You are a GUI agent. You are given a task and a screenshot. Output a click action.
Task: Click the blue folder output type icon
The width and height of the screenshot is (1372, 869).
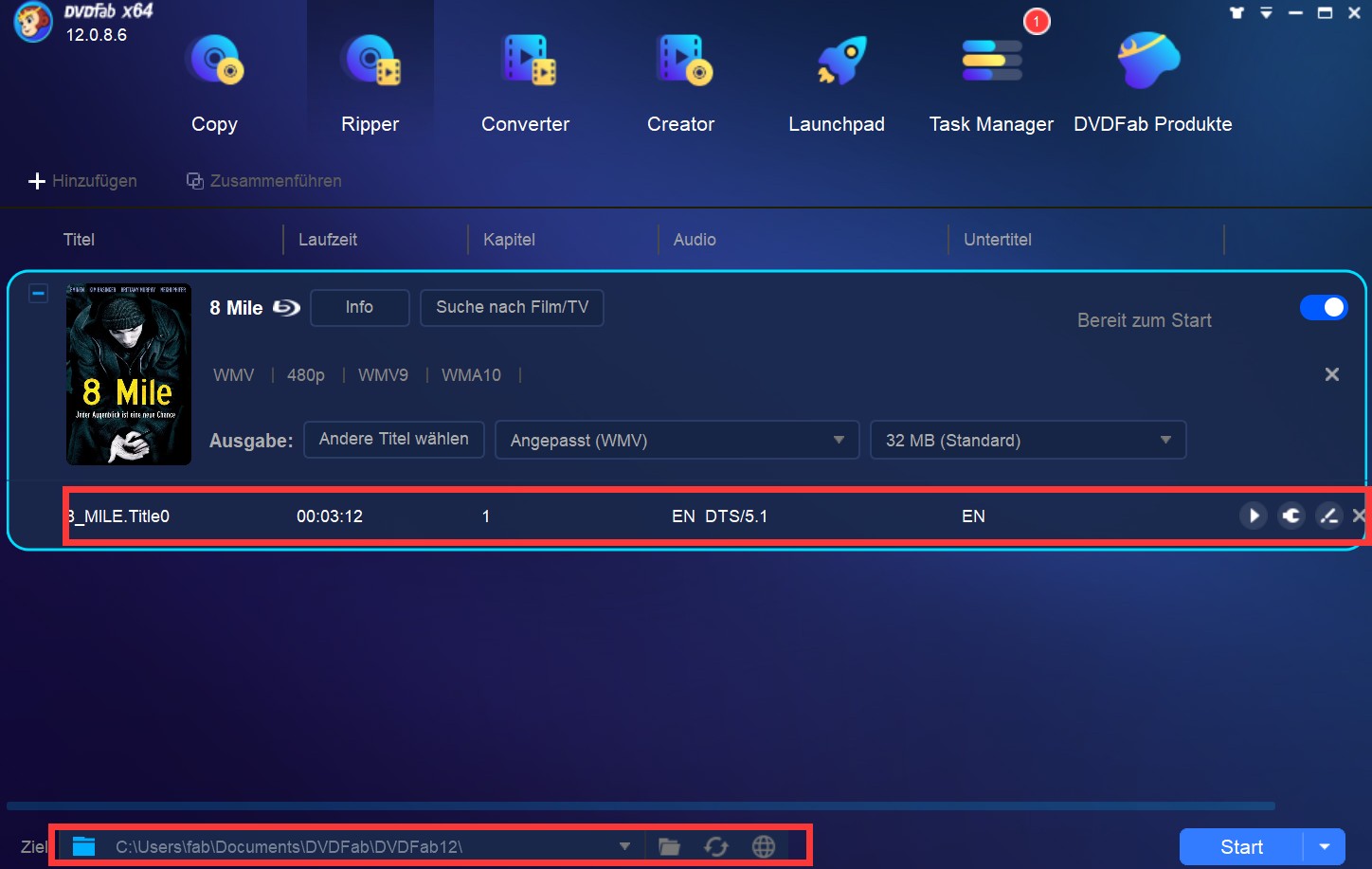[x=84, y=846]
